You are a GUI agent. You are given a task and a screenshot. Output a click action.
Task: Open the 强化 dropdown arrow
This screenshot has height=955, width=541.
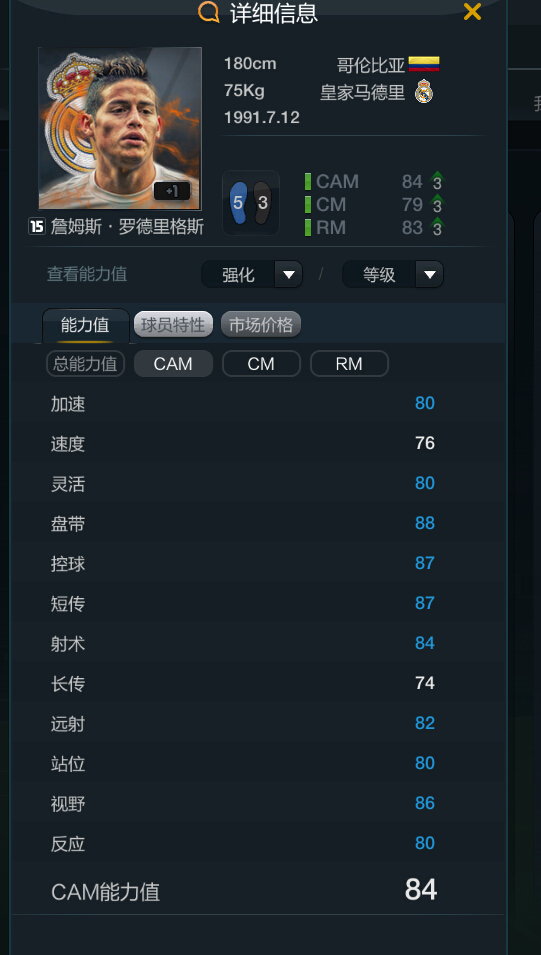(288, 275)
